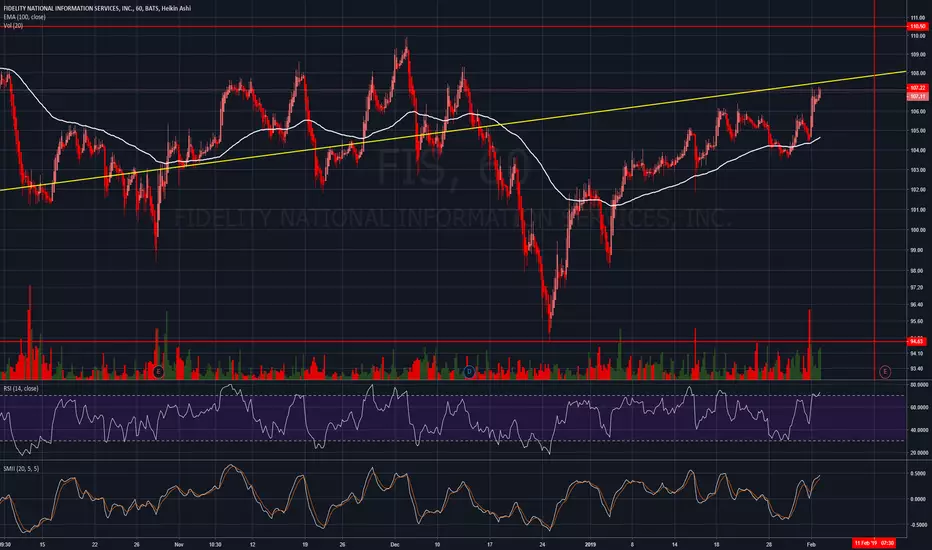Click the Dec label on time axis

(x=395, y=544)
